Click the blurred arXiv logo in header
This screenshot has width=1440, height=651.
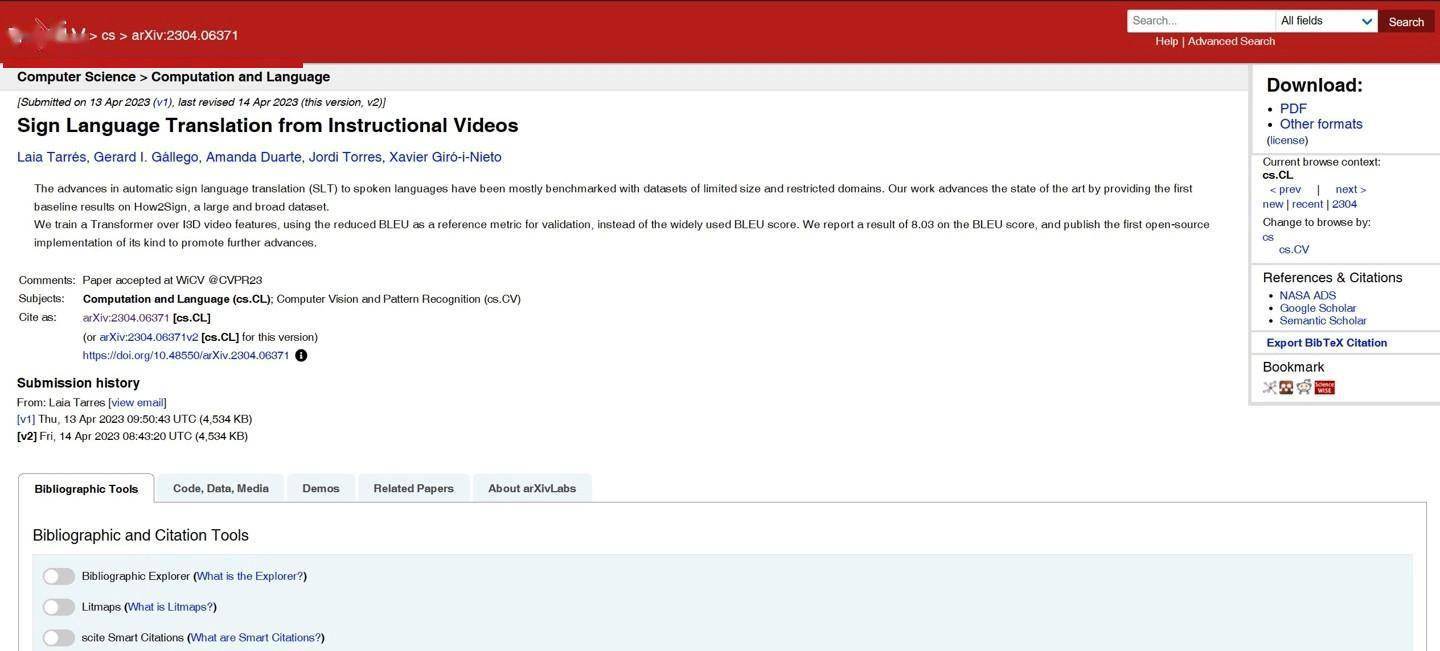coord(46,35)
